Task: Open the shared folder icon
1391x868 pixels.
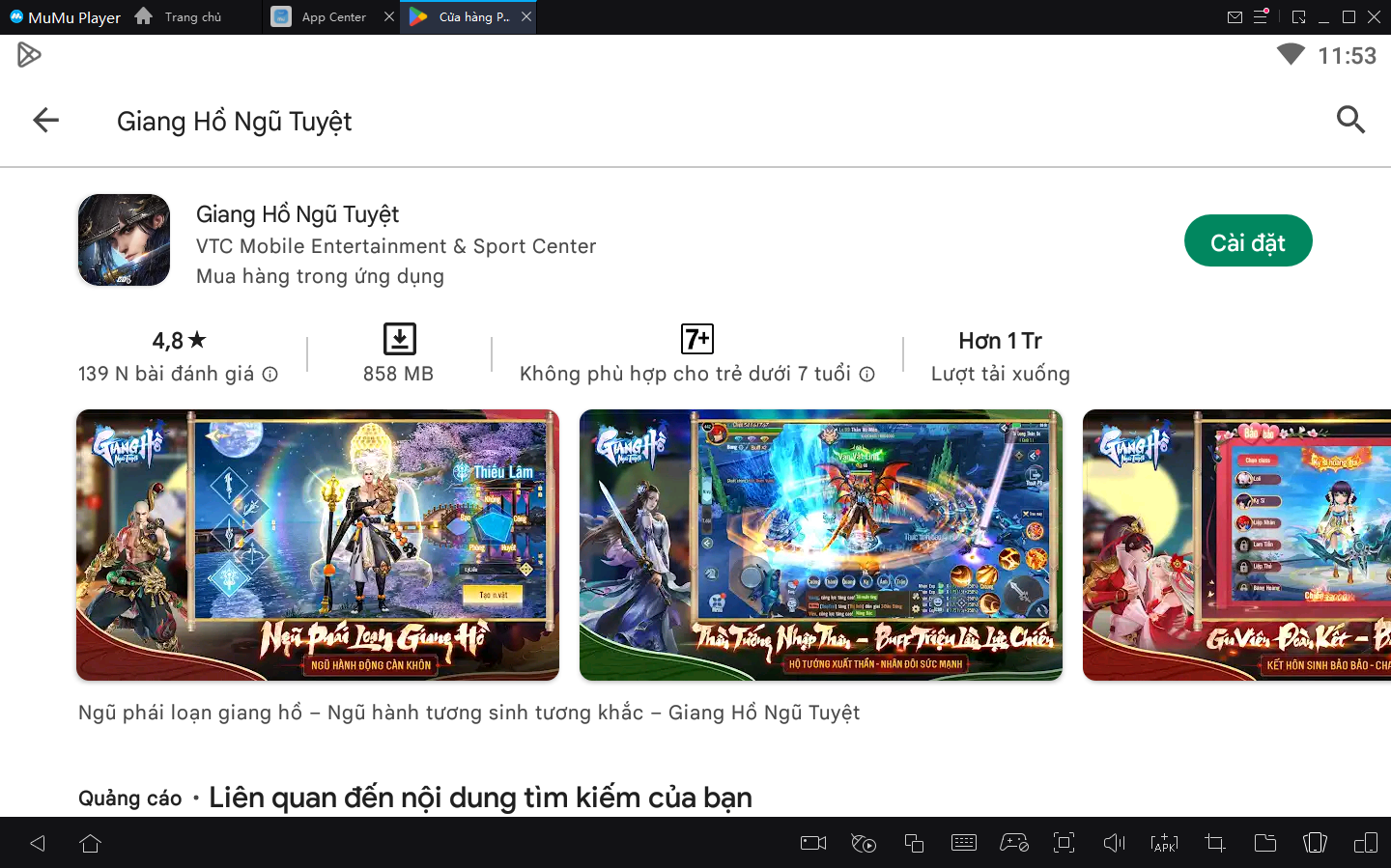Action: [x=1264, y=843]
